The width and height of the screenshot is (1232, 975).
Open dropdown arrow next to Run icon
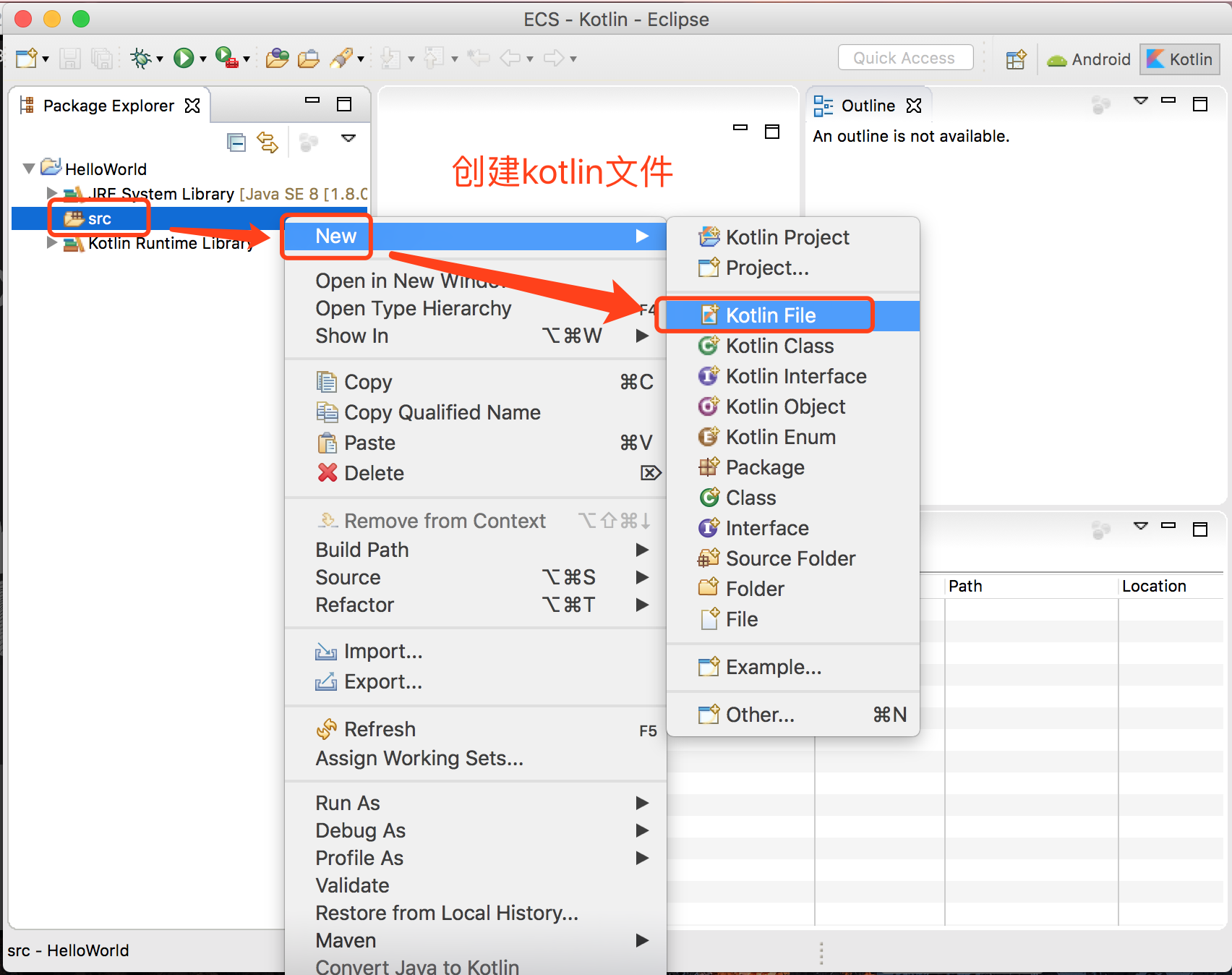(x=203, y=59)
